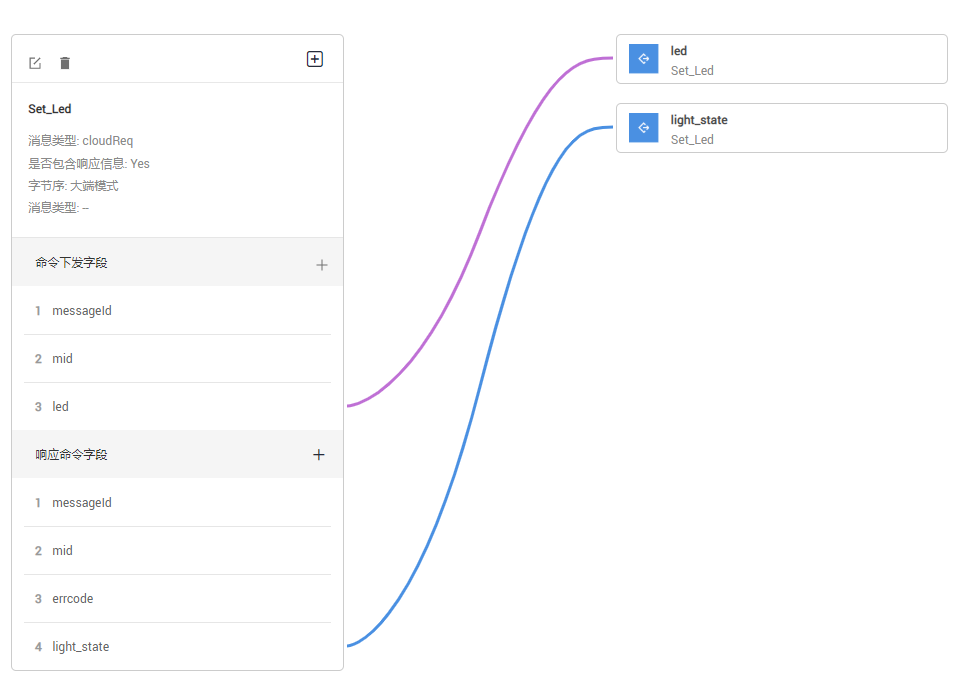The width and height of the screenshot is (959, 690).
Task: Select command field led row
Action: click(177, 407)
